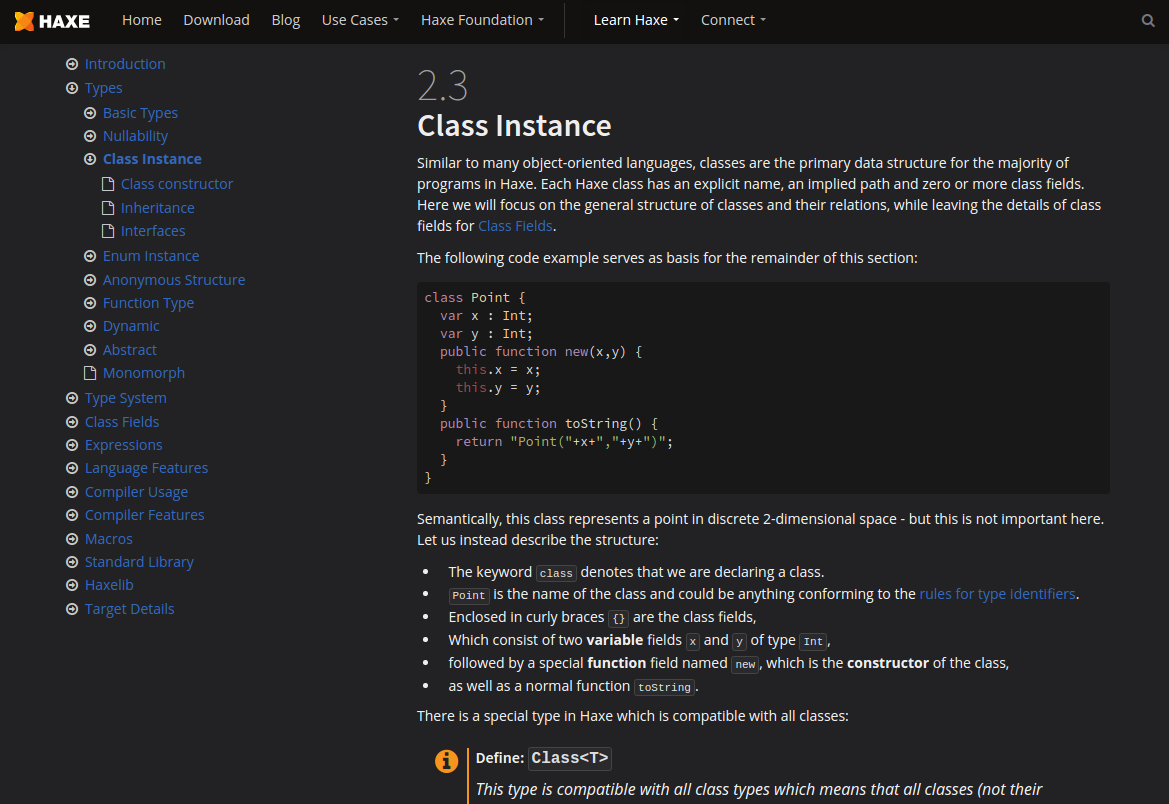The height and width of the screenshot is (804, 1169).
Task: Open Monomorph page
Action: 144,373
